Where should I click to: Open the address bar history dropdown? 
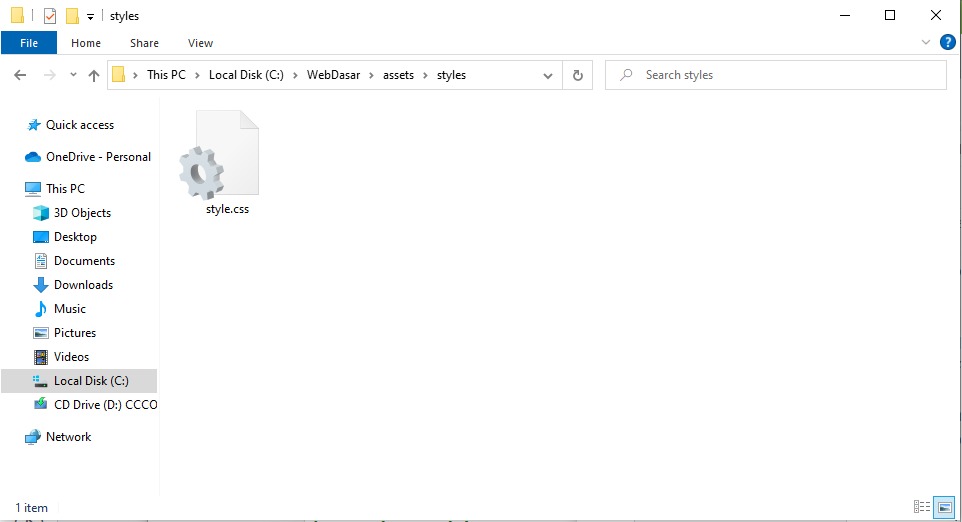click(x=548, y=75)
